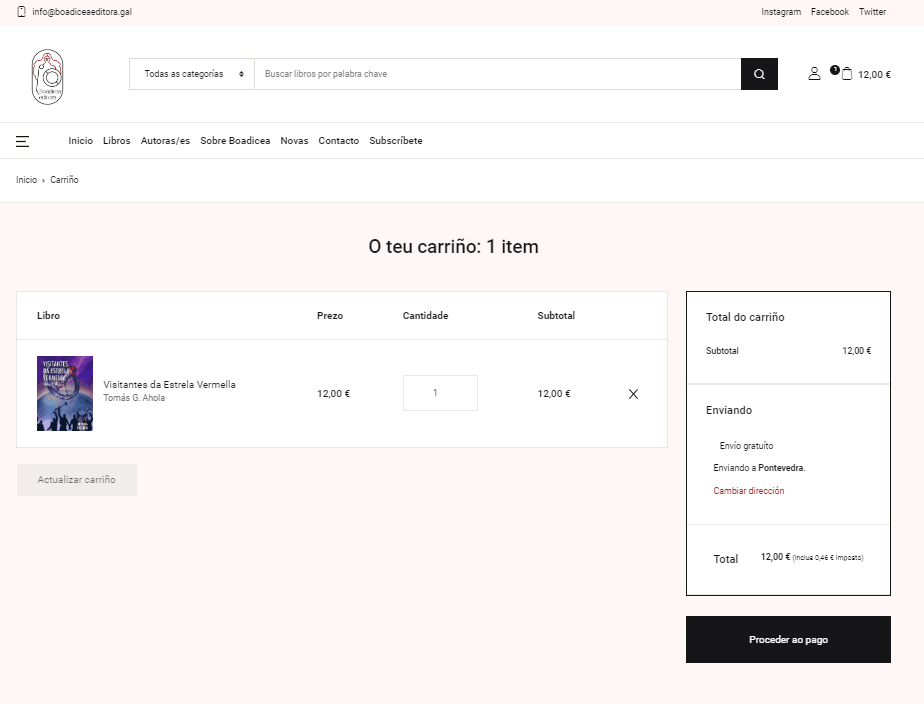Click 'O teu carriño: 1 item' heading
The image size is (924, 704).
point(453,247)
